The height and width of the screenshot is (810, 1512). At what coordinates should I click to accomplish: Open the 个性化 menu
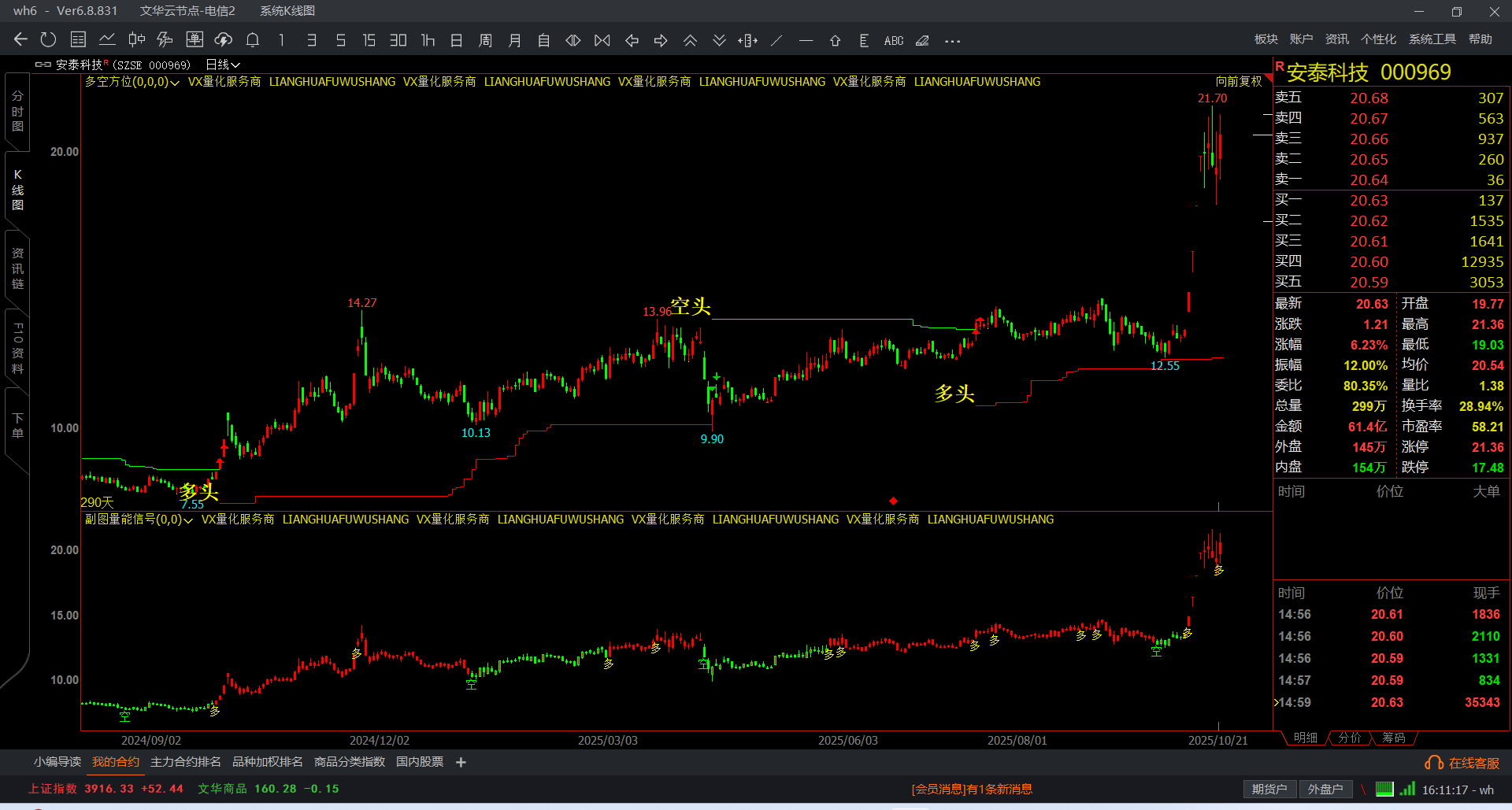tap(1378, 39)
